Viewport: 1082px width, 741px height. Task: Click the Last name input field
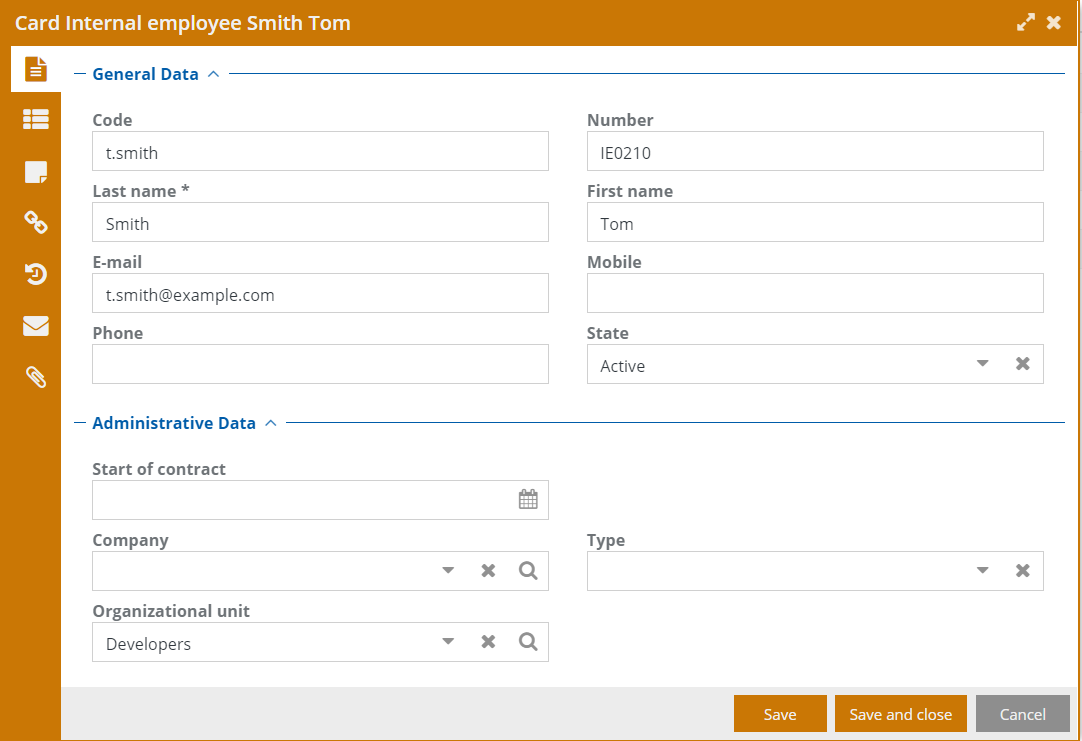(320, 222)
